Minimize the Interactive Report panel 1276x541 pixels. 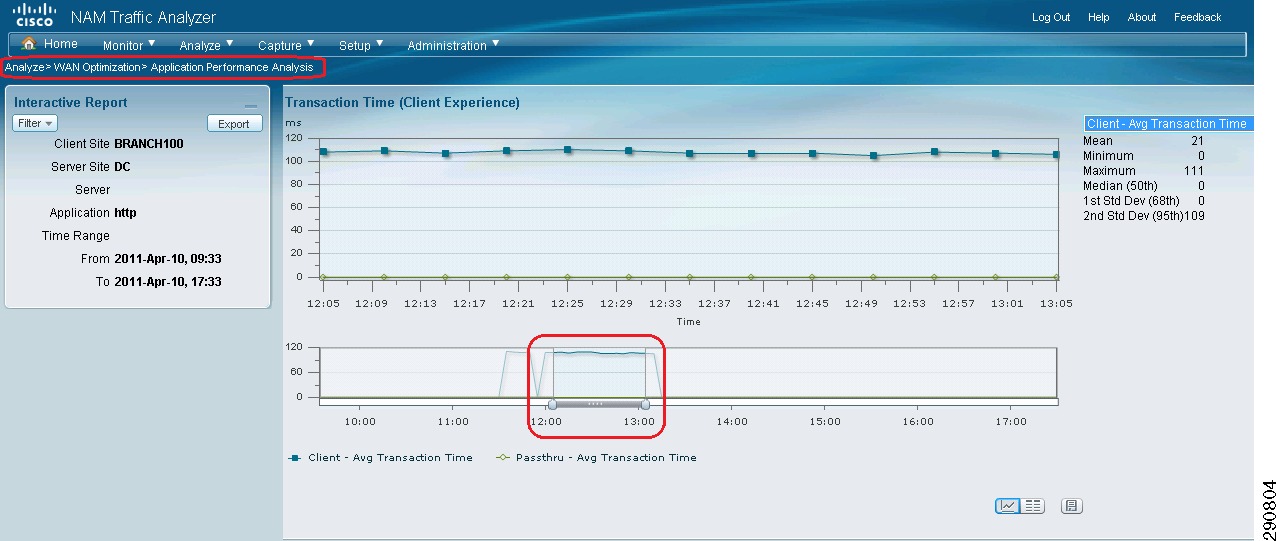click(x=251, y=104)
